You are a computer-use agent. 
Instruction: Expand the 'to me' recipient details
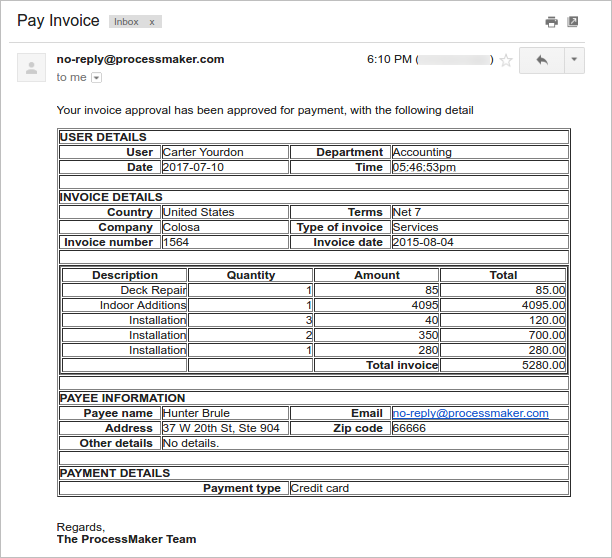click(x=96, y=78)
